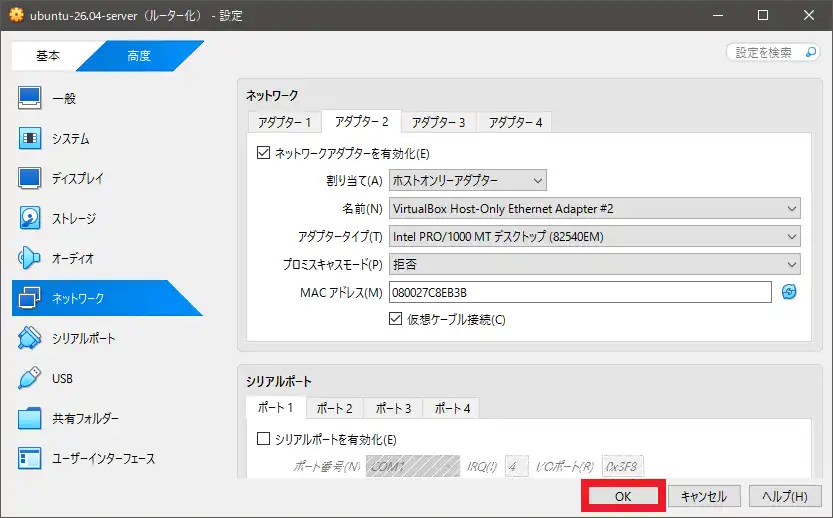This screenshot has height=518, width=833.
Task: Open シリアルポート settings category label
Action: click(x=83, y=338)
